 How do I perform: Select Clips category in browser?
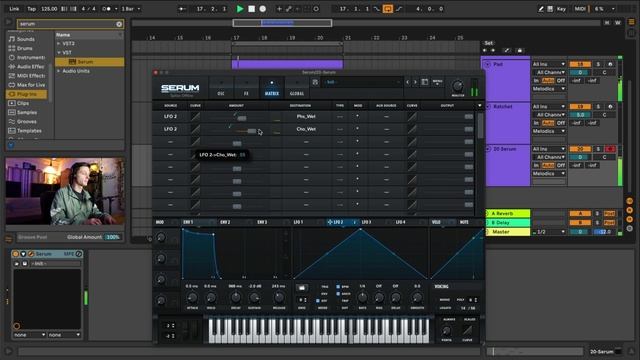point(23,103)
